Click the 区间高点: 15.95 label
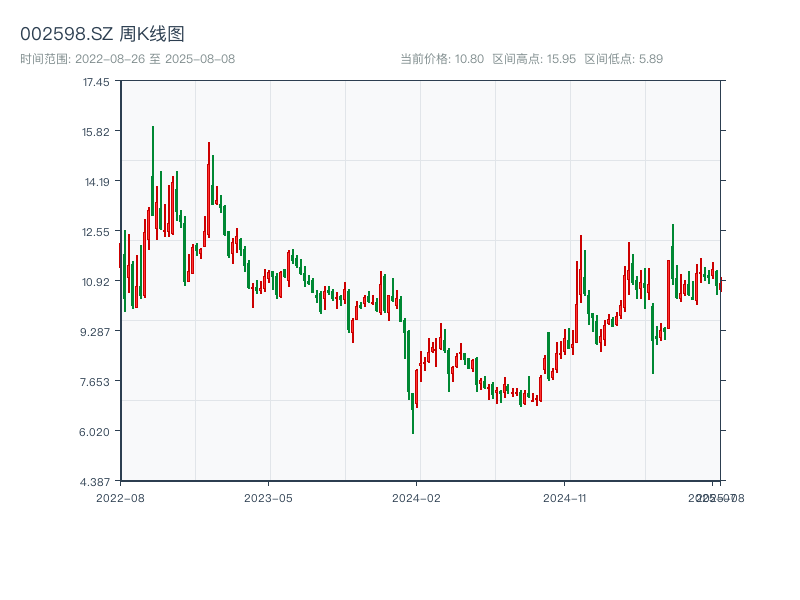Viewport: 800px width, 600px height. click(534, 59)
